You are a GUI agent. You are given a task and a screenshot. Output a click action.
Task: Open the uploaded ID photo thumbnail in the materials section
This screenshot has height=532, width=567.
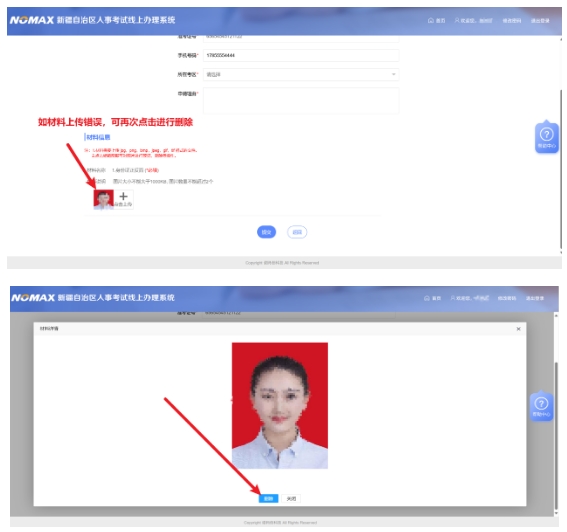pos(103,199)
